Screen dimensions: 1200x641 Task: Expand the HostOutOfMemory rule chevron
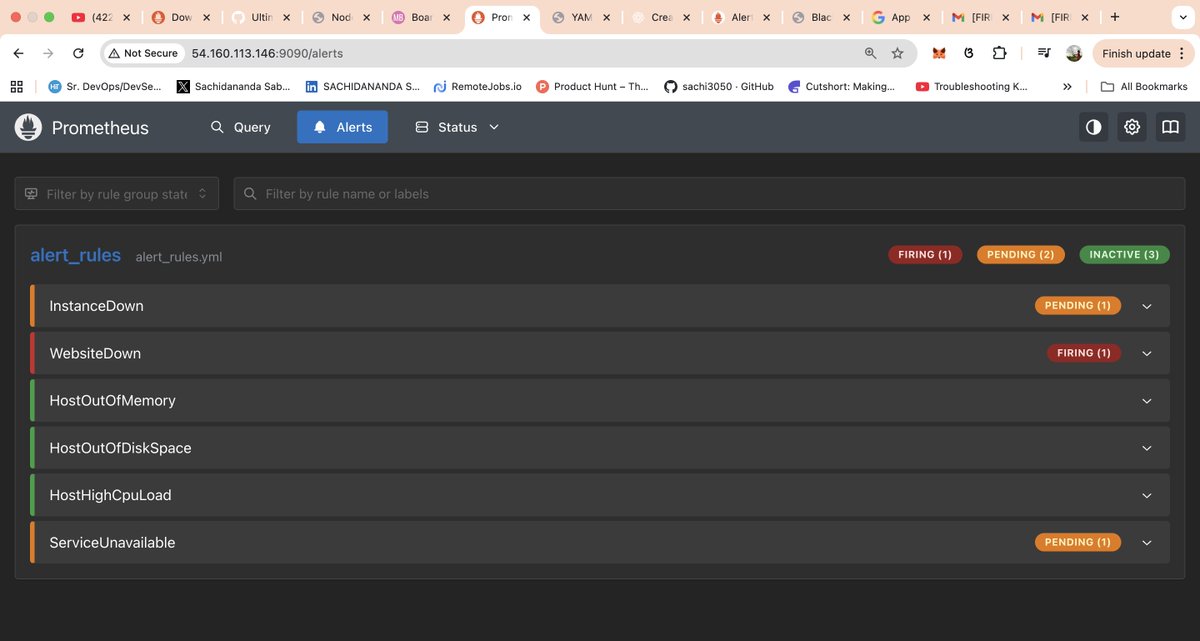(x=1147, y=401)
